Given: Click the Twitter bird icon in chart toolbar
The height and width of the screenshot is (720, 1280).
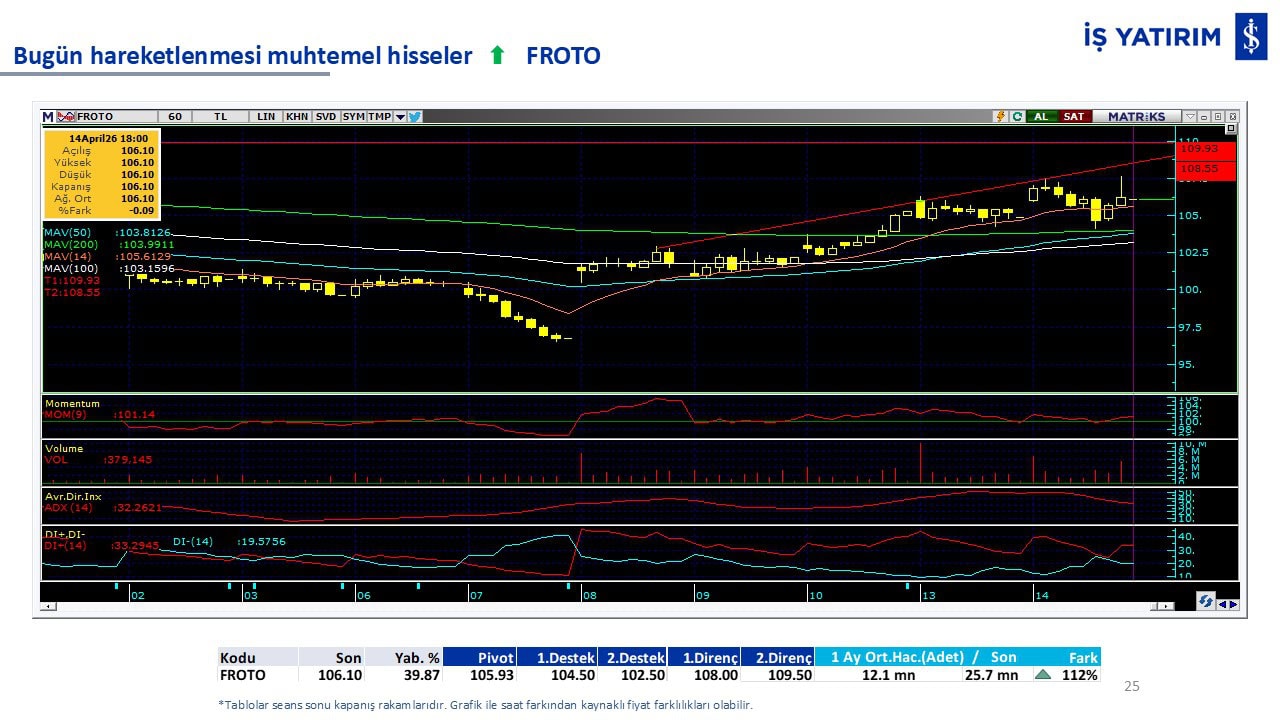Looking at the screenshot, I should 415,117.
